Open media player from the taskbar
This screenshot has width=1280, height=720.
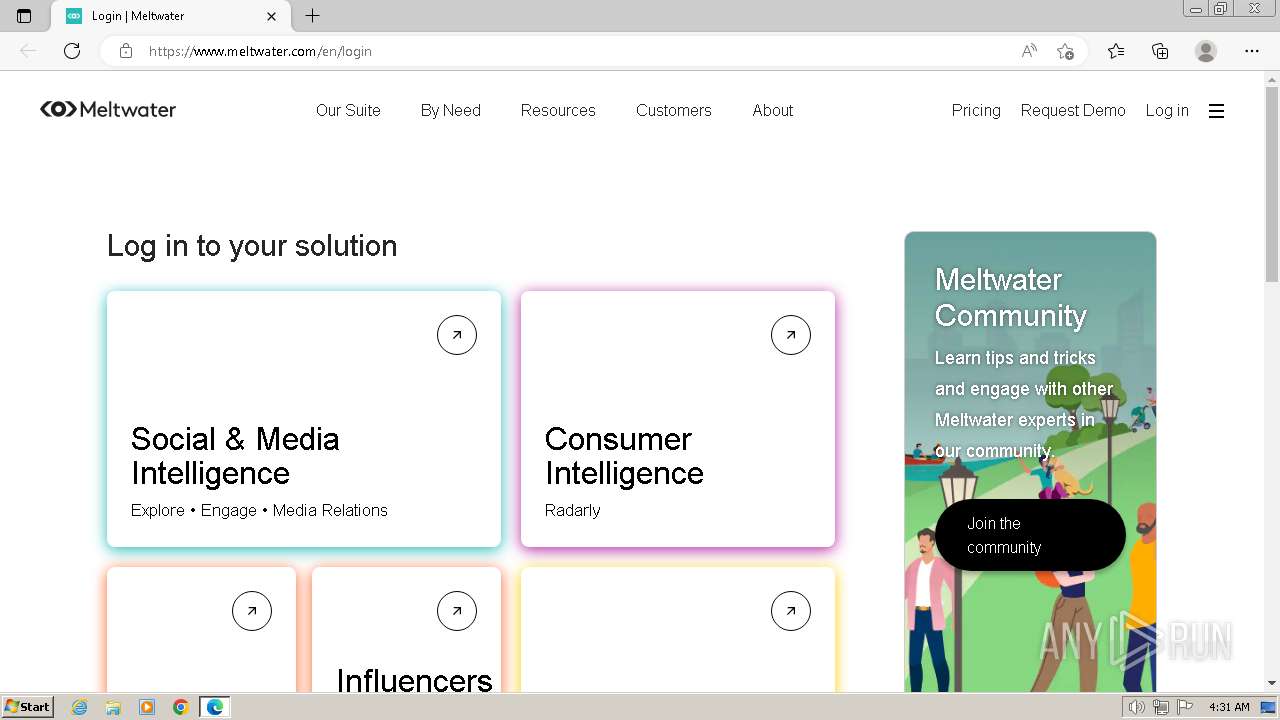point(147,707)
